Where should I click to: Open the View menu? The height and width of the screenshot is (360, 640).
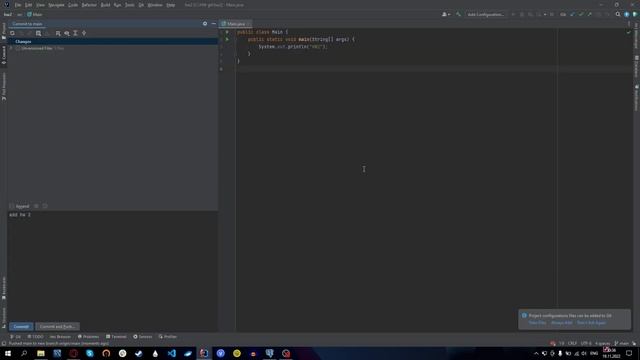coord(40,5)
